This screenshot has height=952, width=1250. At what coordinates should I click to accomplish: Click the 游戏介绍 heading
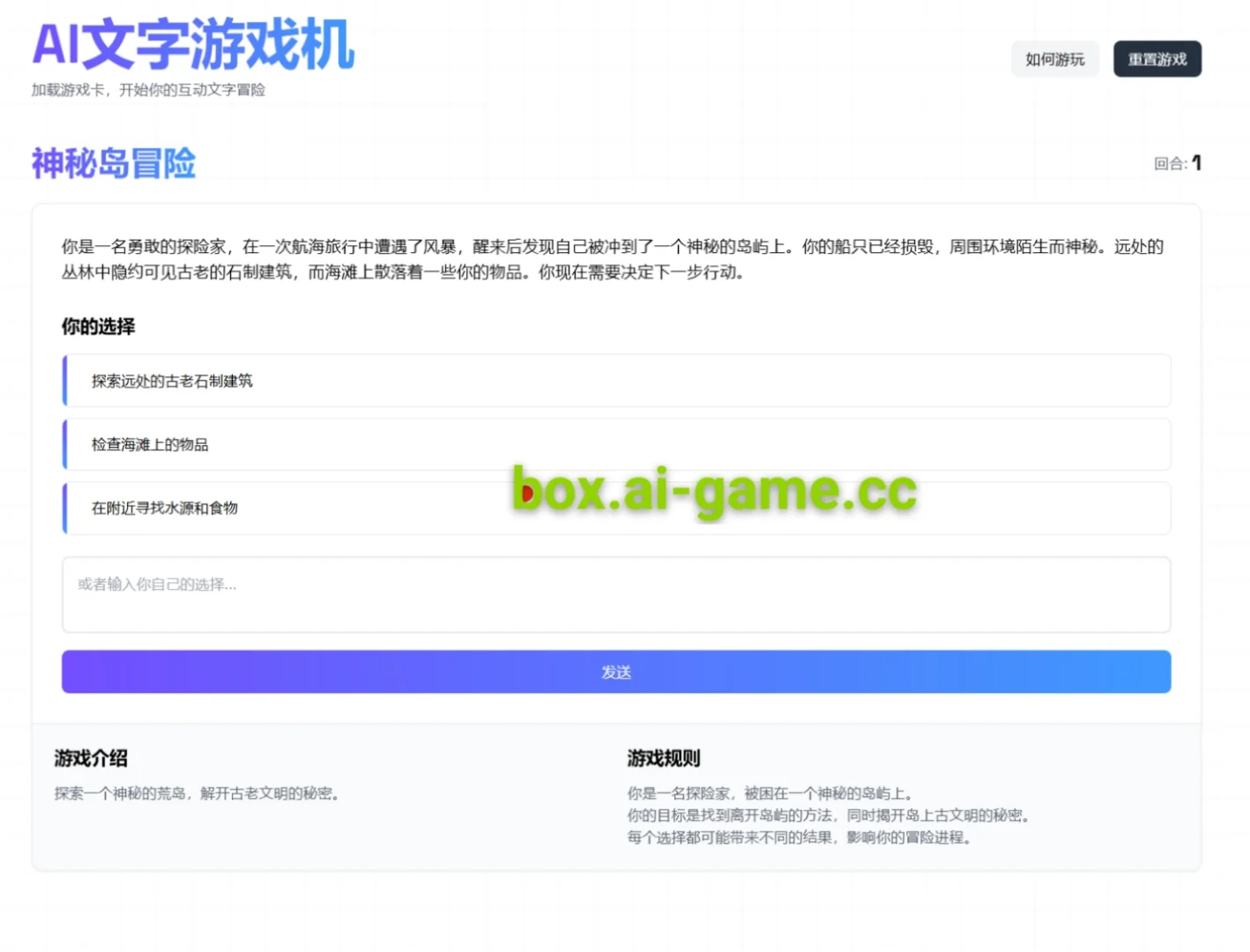(x=91, y=759)
